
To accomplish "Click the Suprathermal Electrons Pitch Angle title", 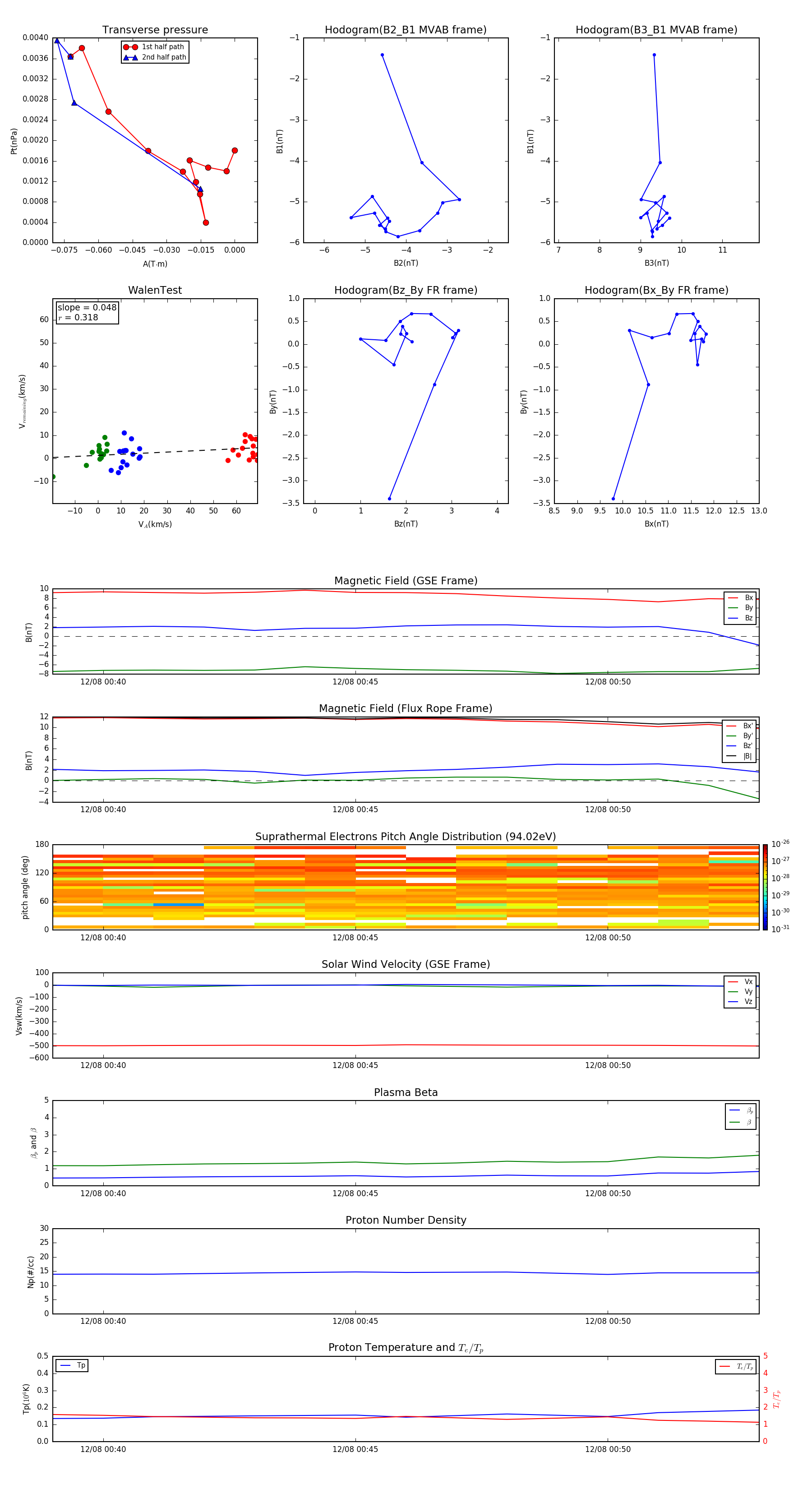I will 406,837.
